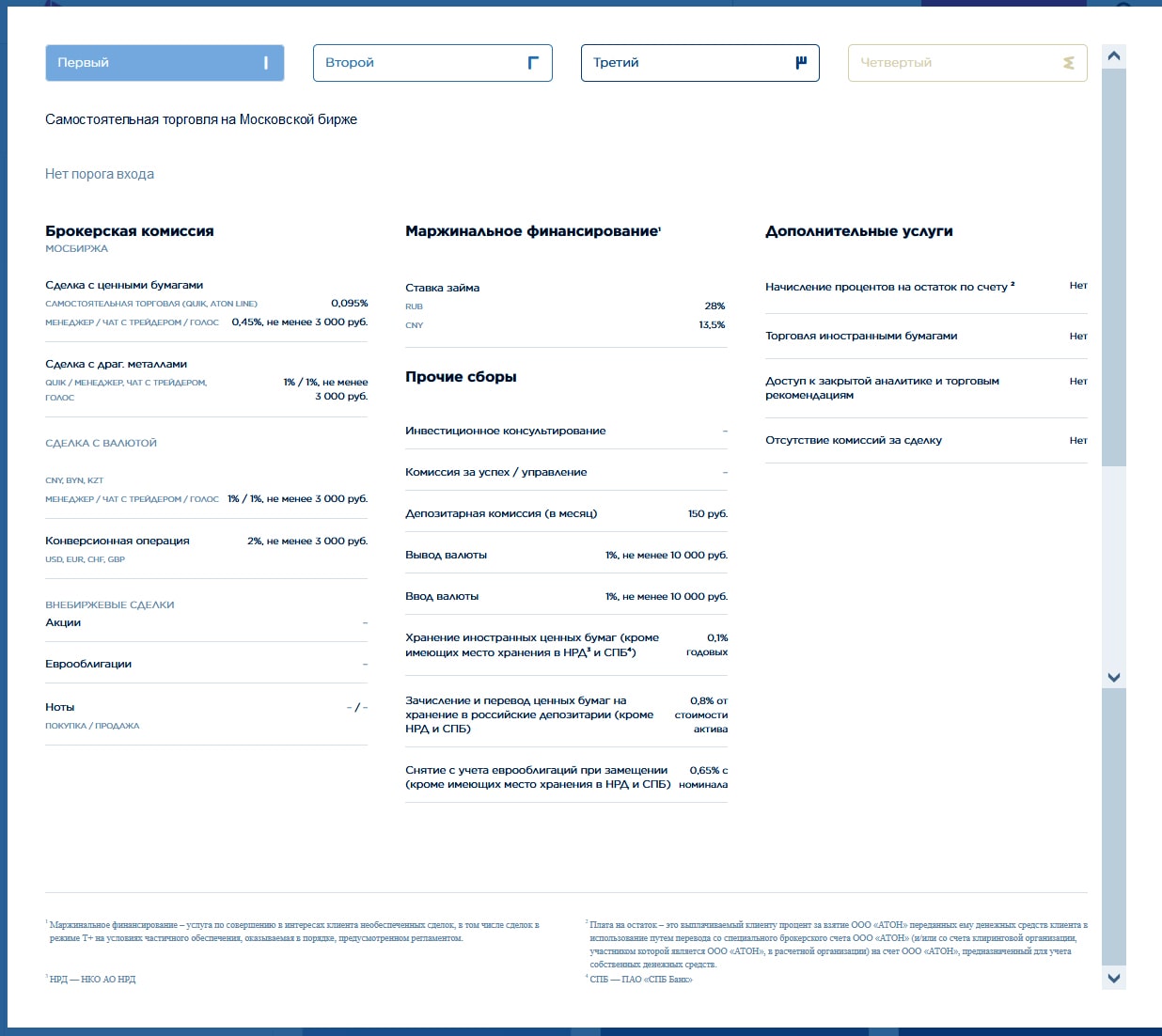
Task: Click the "Брокерская комиссия" heading
Action: (130, 231)
